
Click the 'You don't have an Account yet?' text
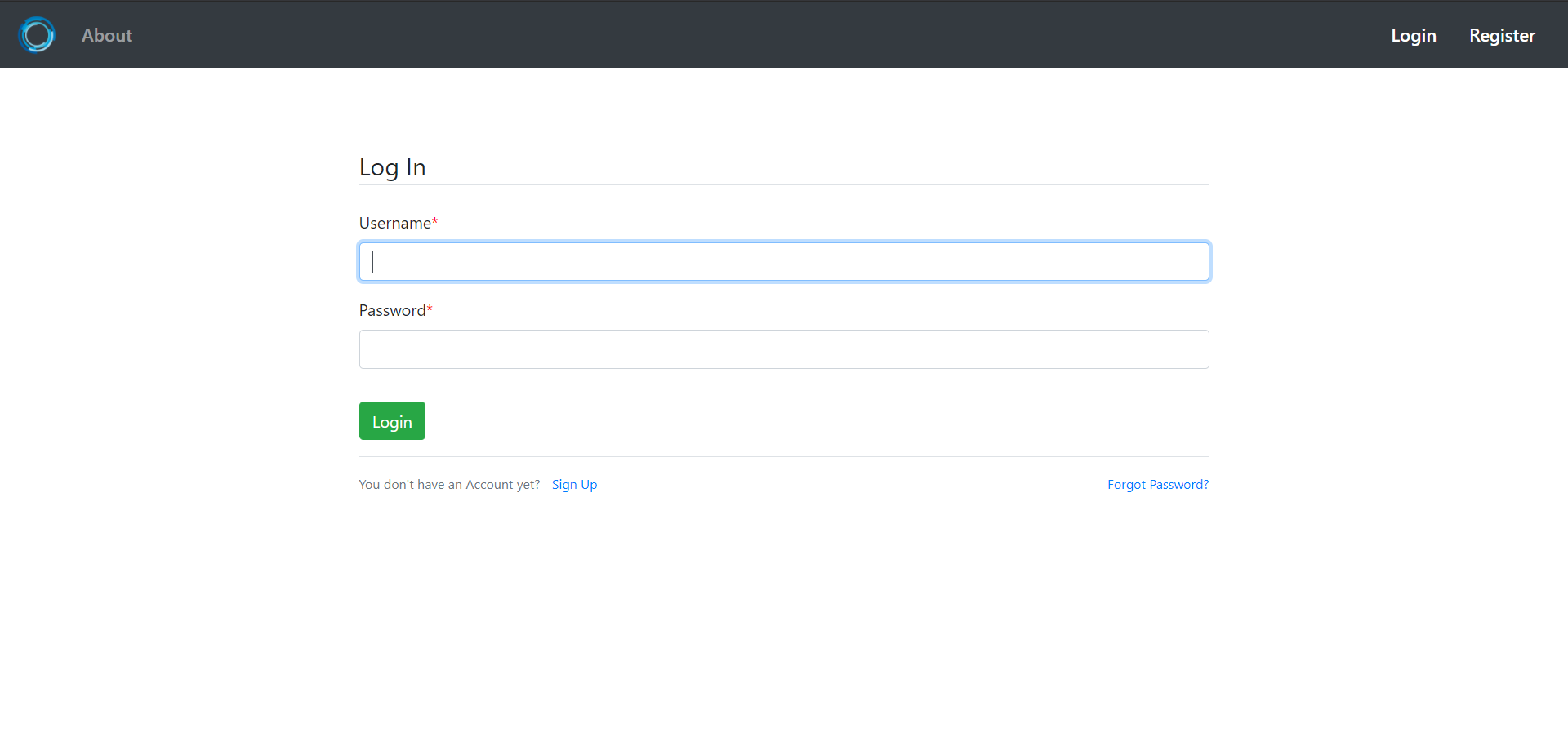pos(449,484)
